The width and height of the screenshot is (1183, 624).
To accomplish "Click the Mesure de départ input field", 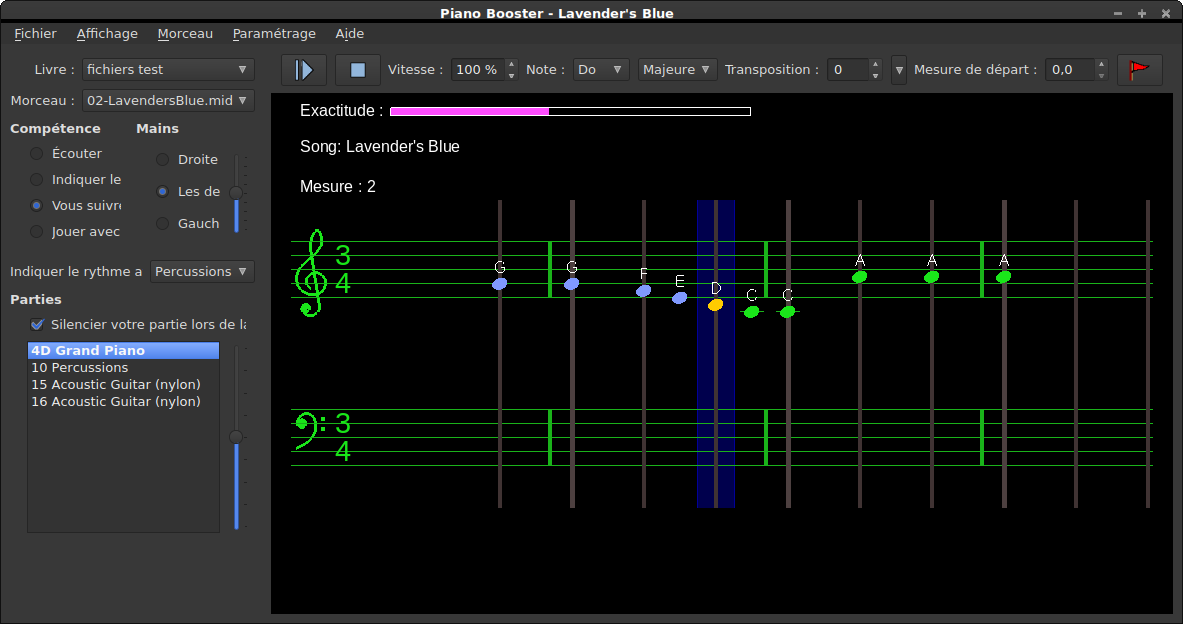I will (x=1066, y=70).
